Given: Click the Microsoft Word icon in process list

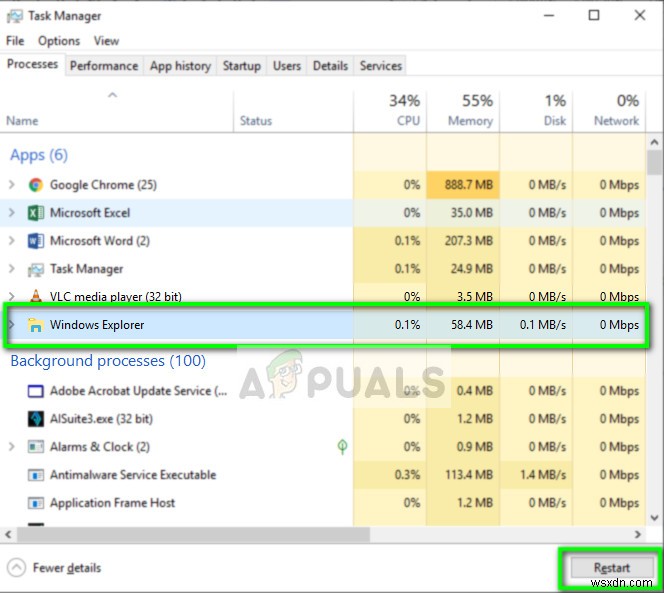Looking at the screenshot, I should tap(36, 241).
